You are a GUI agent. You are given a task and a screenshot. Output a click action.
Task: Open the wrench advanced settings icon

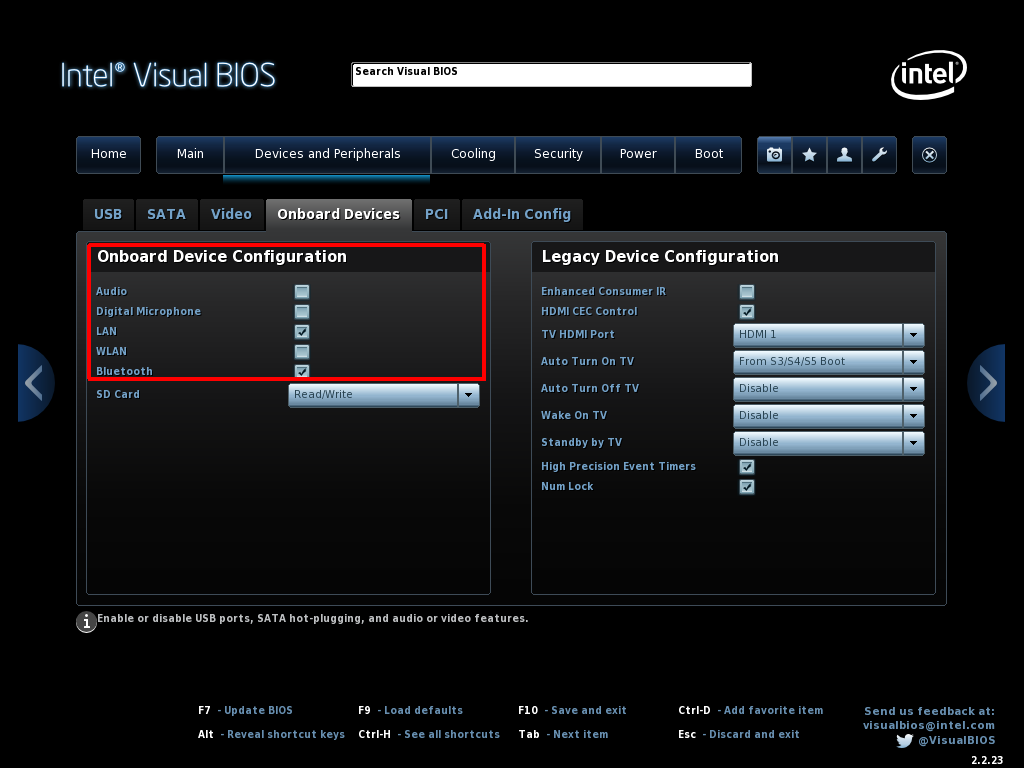point(880,155)
